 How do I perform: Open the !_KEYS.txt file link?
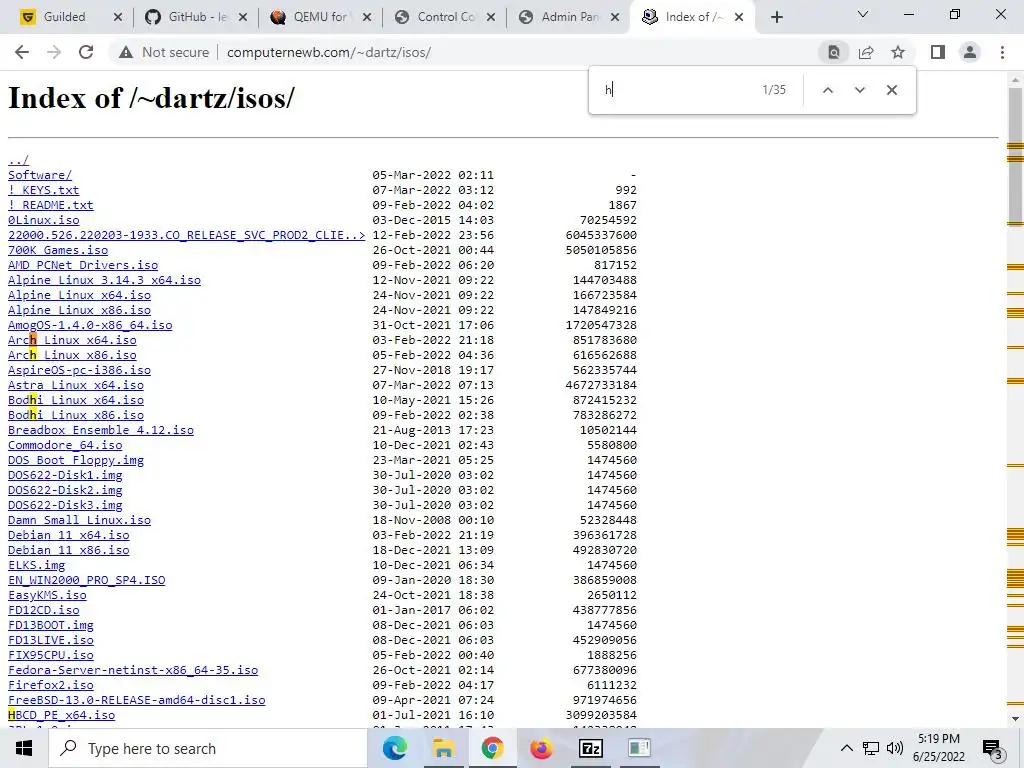coord(43,190)
